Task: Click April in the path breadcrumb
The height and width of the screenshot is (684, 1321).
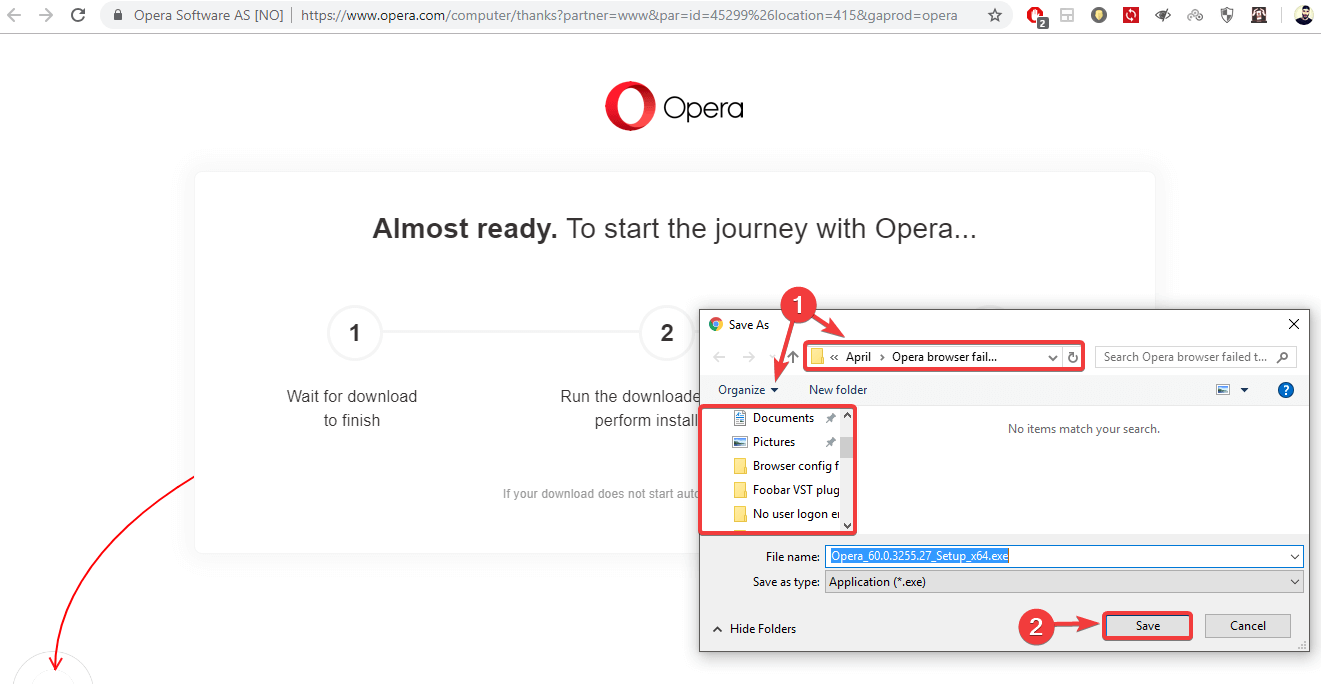Action: point(858,357)
